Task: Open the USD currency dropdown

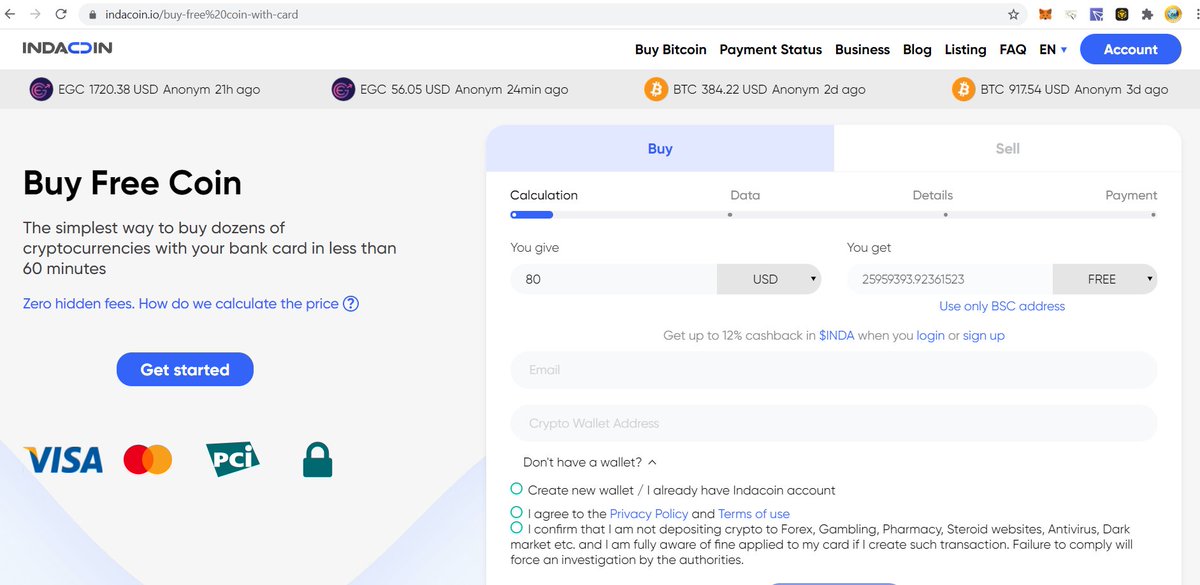Action: point(769,279)
